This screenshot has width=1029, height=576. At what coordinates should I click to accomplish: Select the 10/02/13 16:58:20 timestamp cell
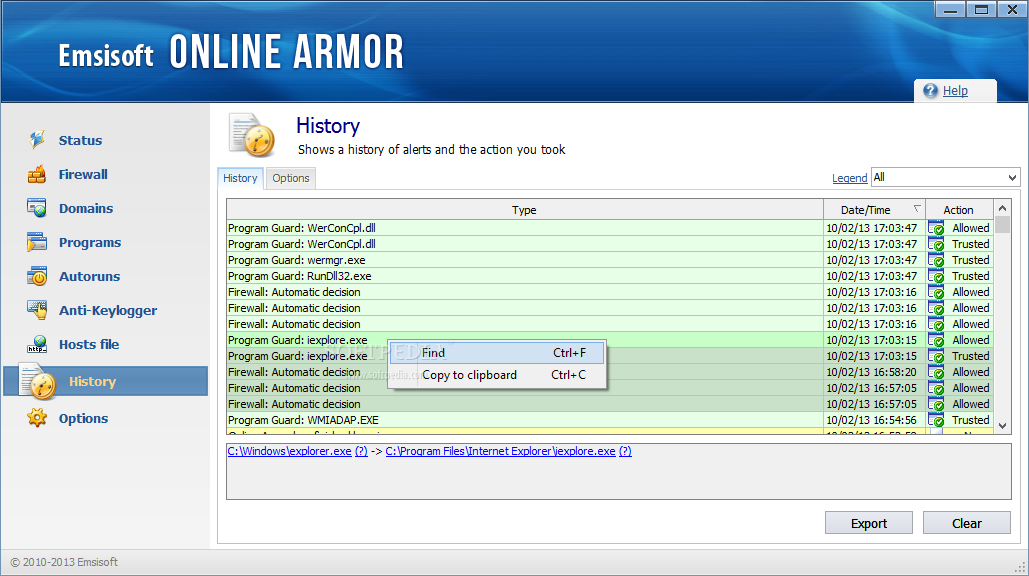pos(874,372)
